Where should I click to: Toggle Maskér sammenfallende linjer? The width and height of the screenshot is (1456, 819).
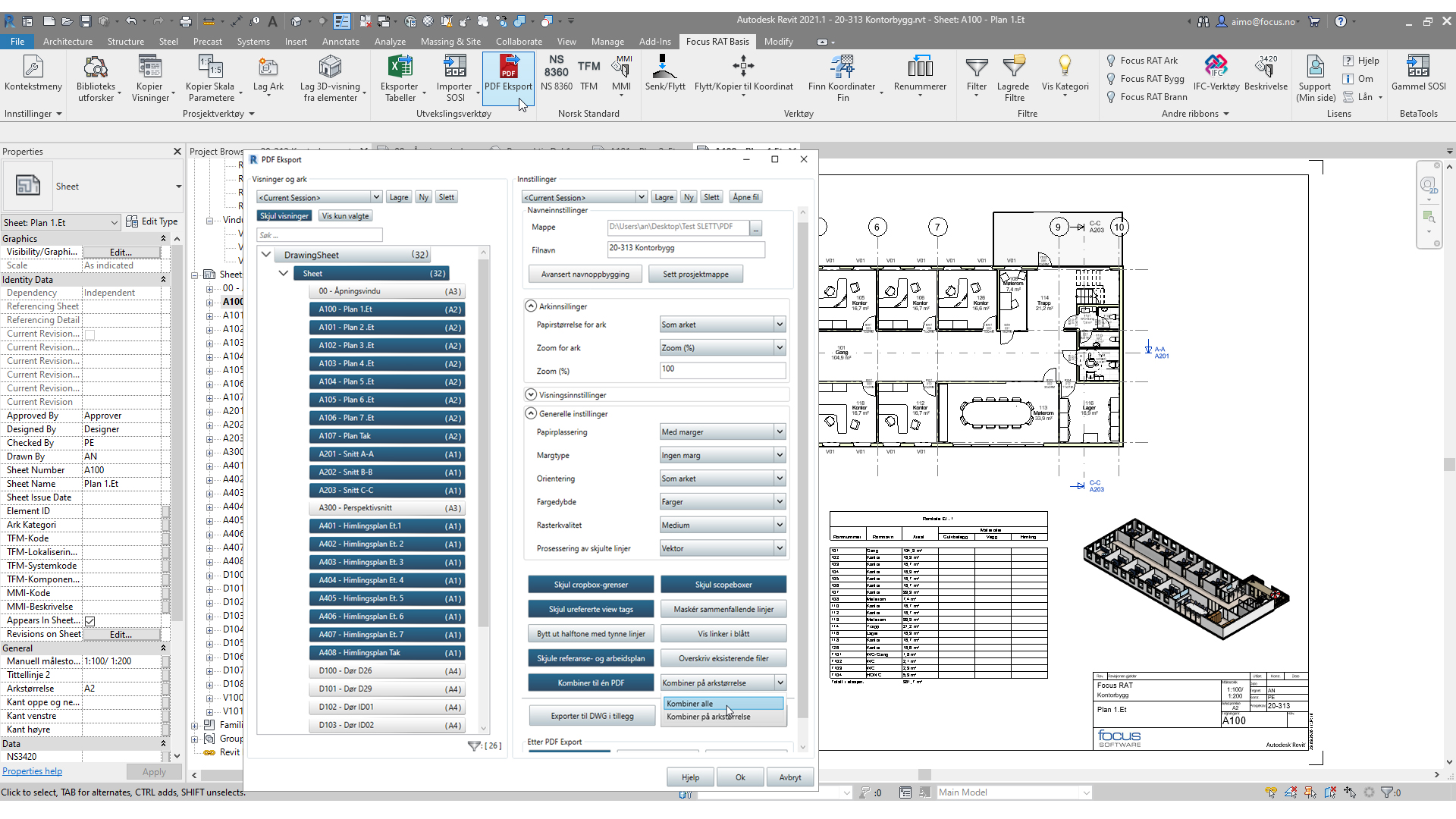click(x=723, y=609)
